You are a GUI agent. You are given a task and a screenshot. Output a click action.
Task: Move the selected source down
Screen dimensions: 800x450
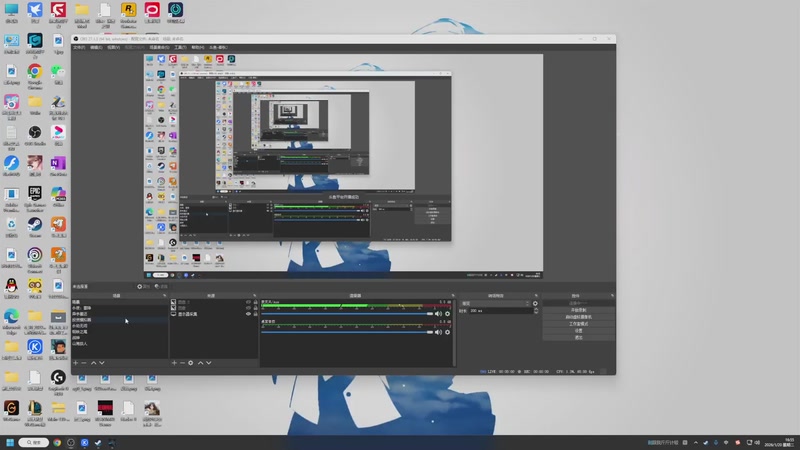208,363
